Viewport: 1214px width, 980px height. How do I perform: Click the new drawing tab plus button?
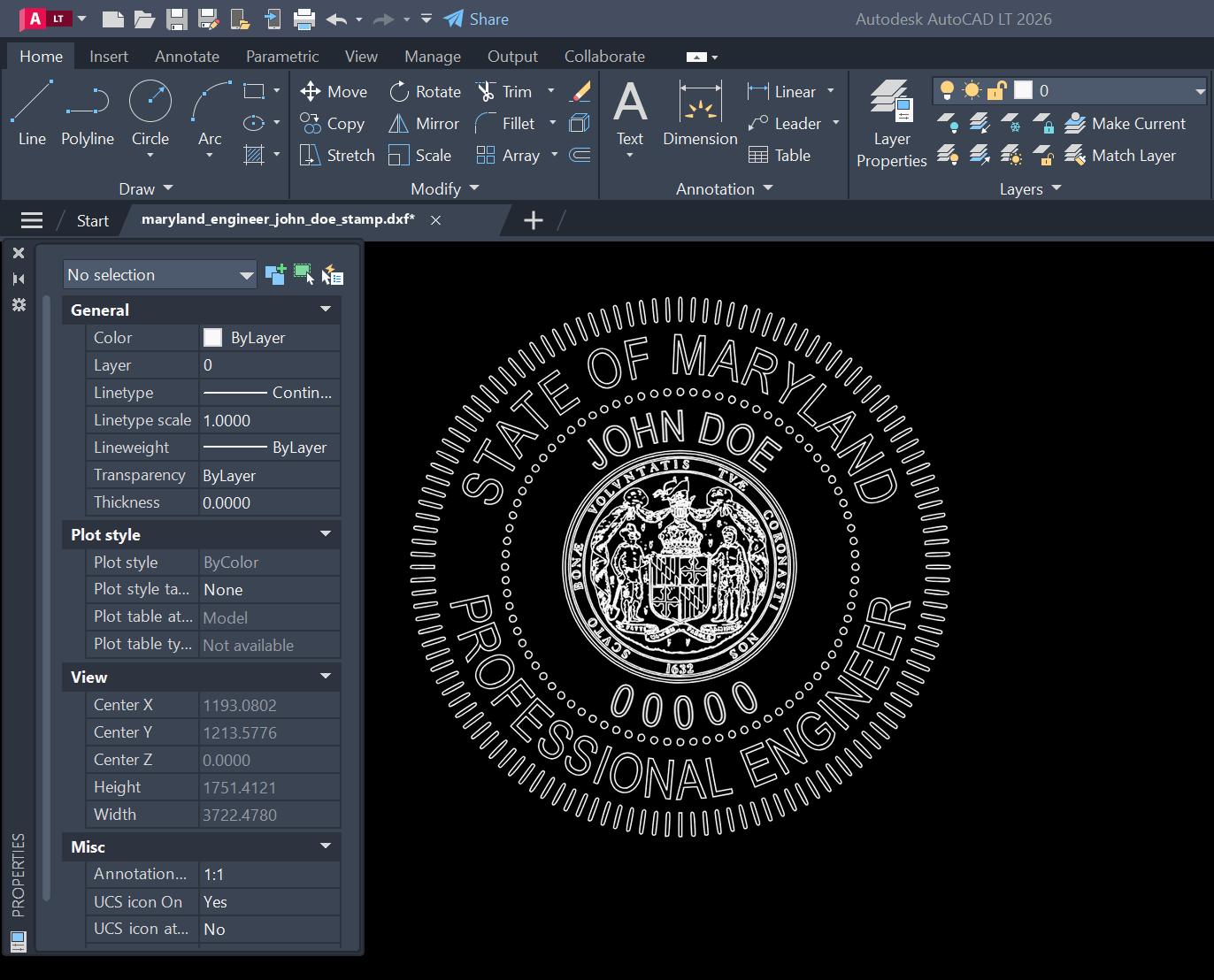pyautogui.click(x=533, y=220)
